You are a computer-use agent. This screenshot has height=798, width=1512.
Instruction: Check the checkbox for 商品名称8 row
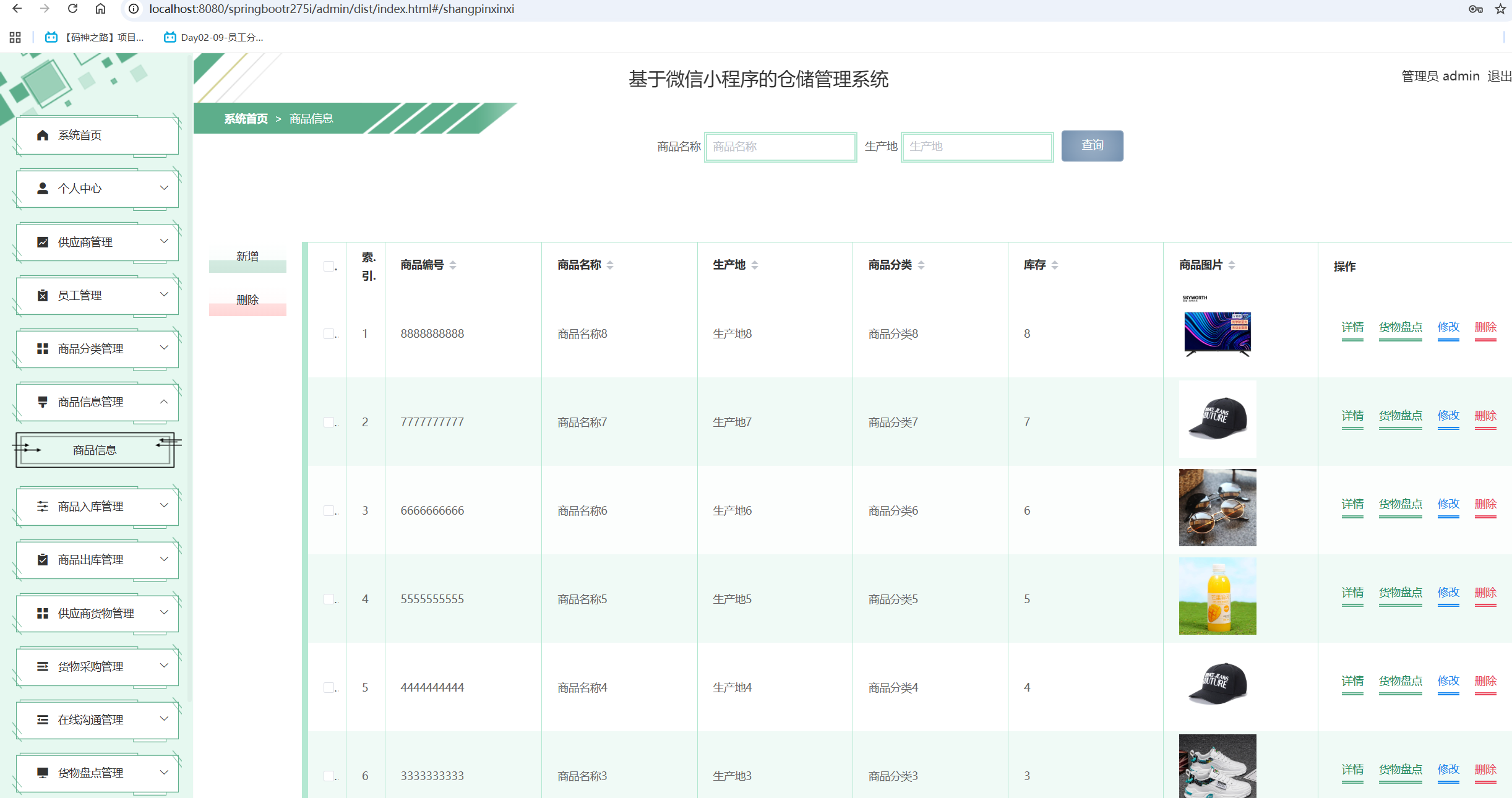pos(329,333)
